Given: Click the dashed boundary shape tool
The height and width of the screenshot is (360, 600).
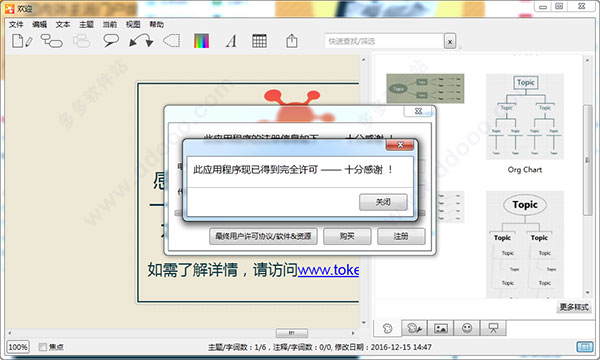Looking at the screenshot, I should pos(171,41).
